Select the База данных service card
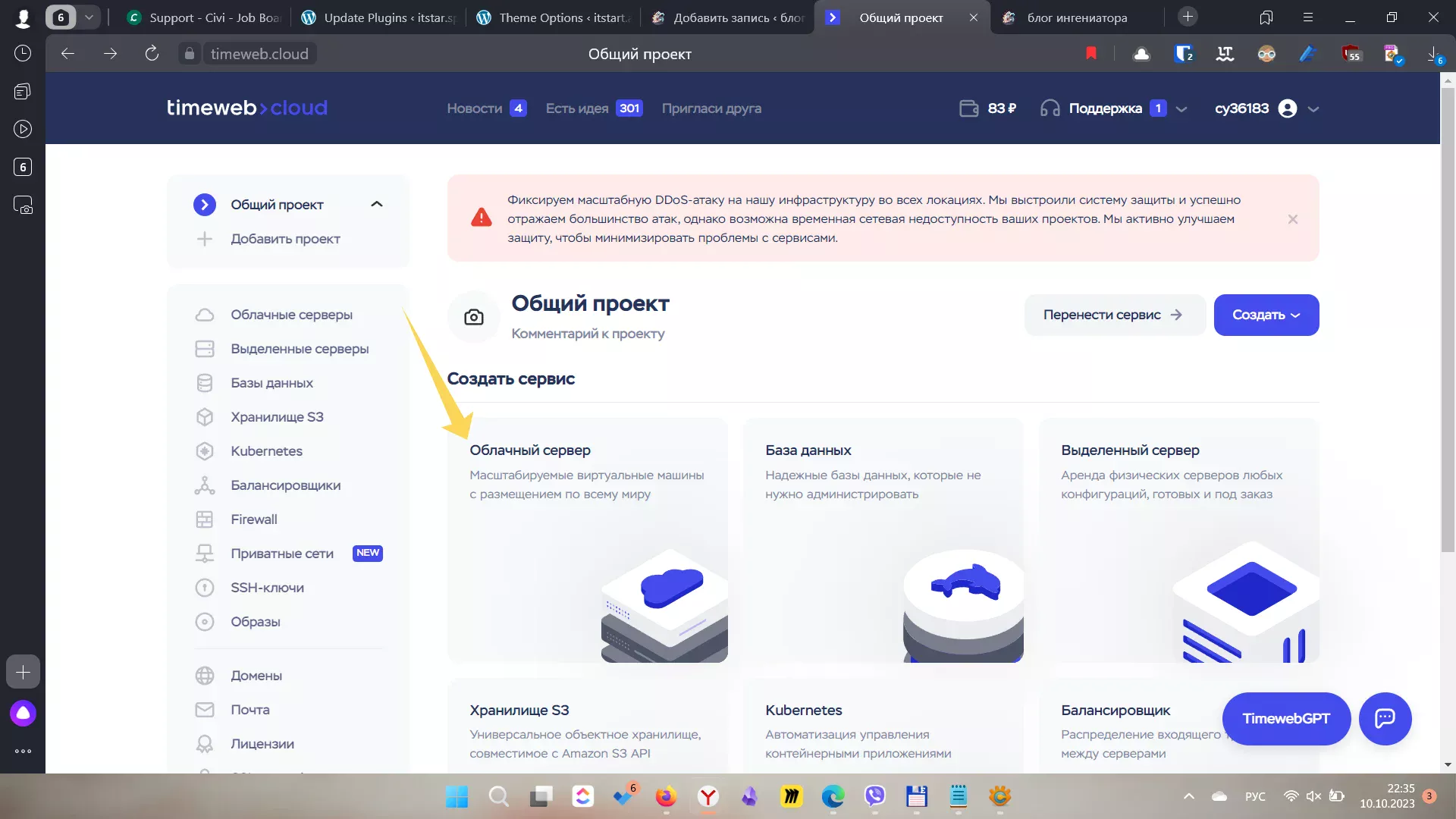 coord(883,540)
